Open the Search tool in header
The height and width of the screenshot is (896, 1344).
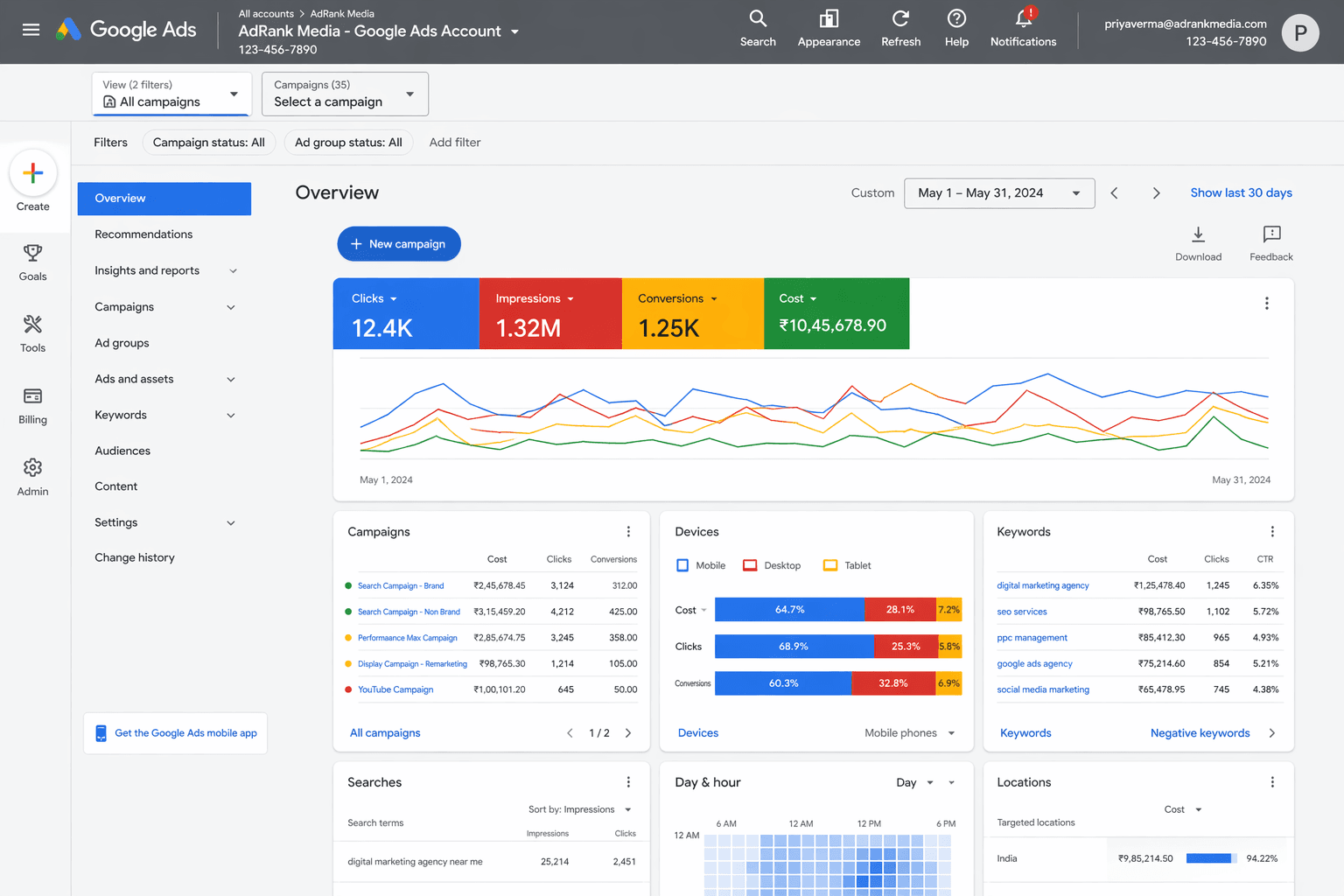[x=758, y=28]
